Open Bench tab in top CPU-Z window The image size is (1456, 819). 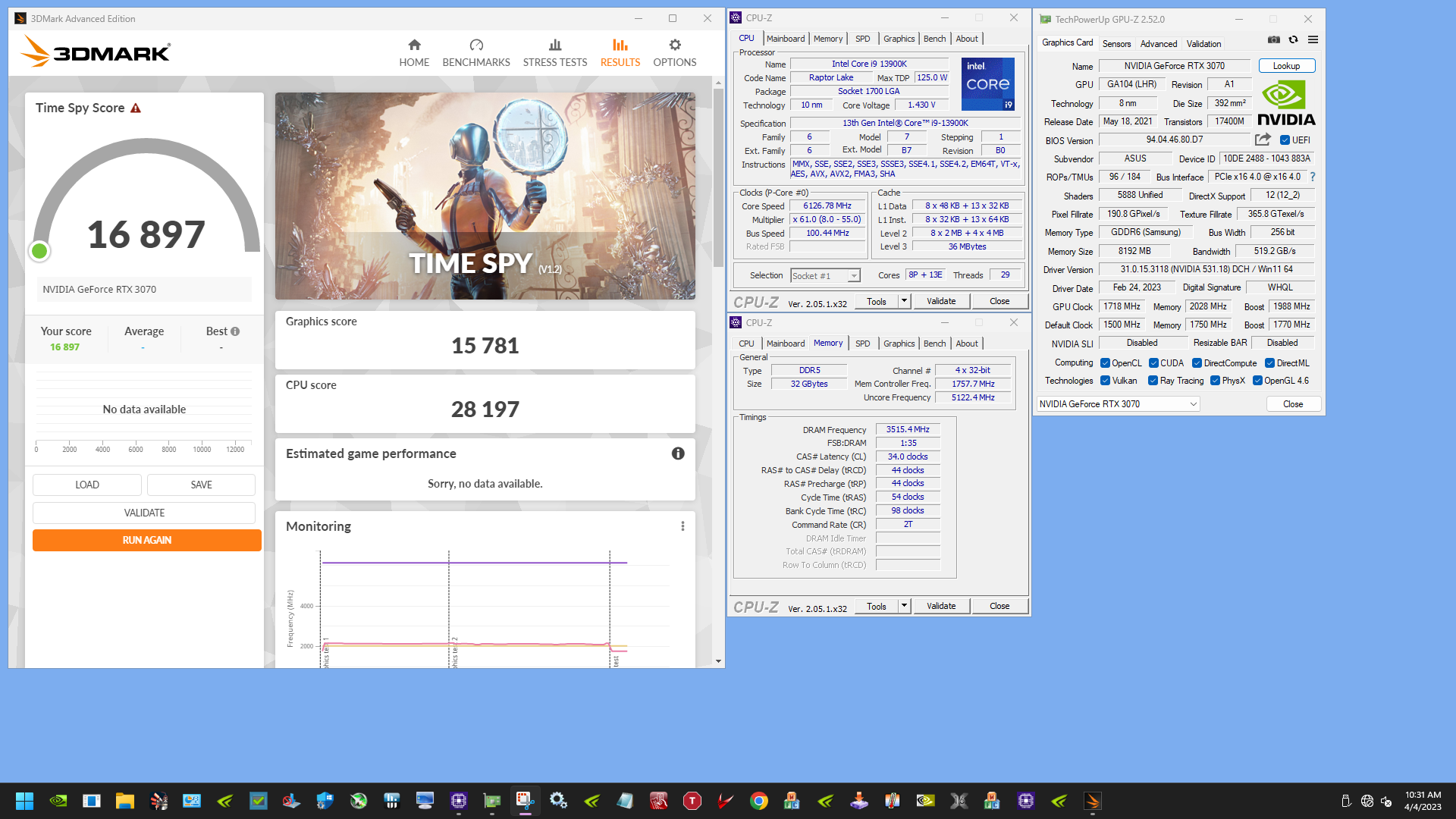[934, 39]
